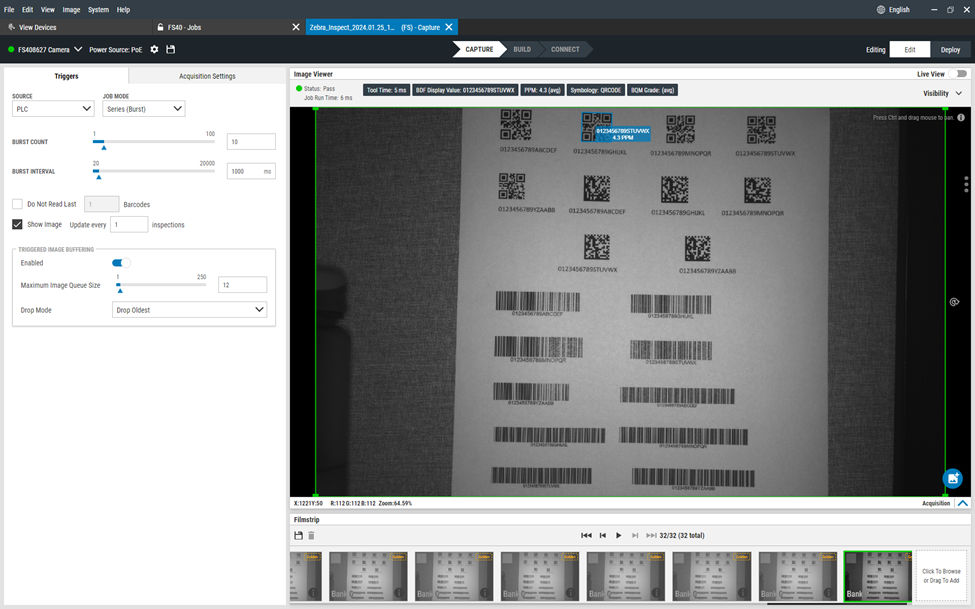
Task: Click the info icon beside pan hint
Action: click(961, 118)
